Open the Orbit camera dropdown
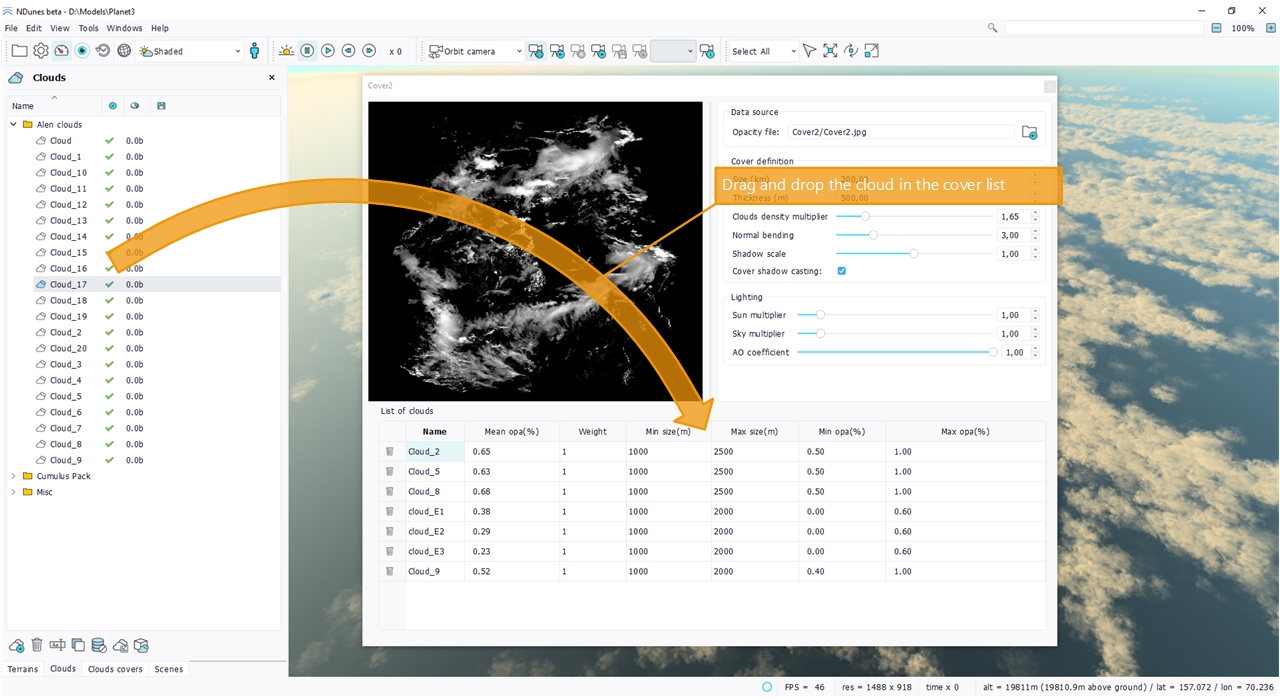Viewport: 1280px width, 700px height. point(475,51)
